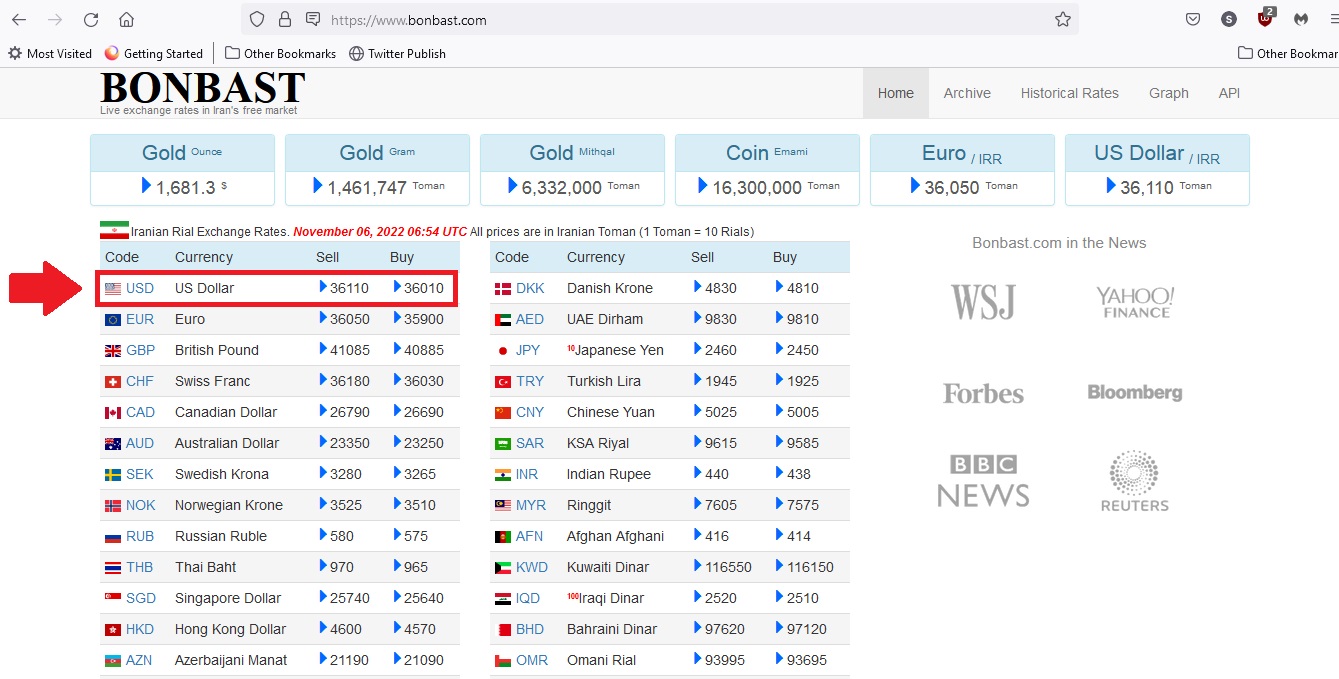Open site security padlock info
Screen dimensions: 1339x679
click(285, 19)
